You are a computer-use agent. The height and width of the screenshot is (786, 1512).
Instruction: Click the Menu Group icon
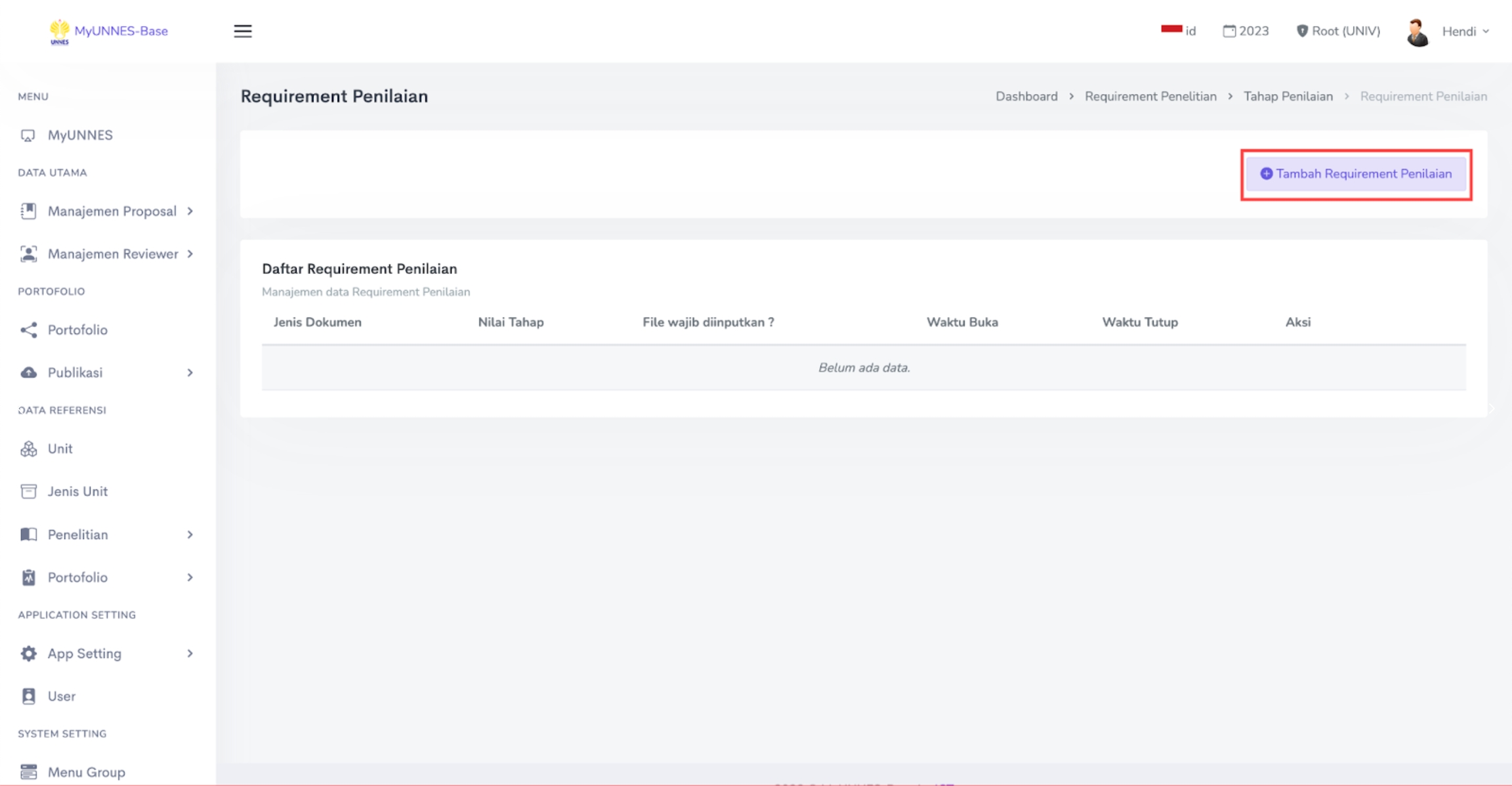click(x=28, y=772)
